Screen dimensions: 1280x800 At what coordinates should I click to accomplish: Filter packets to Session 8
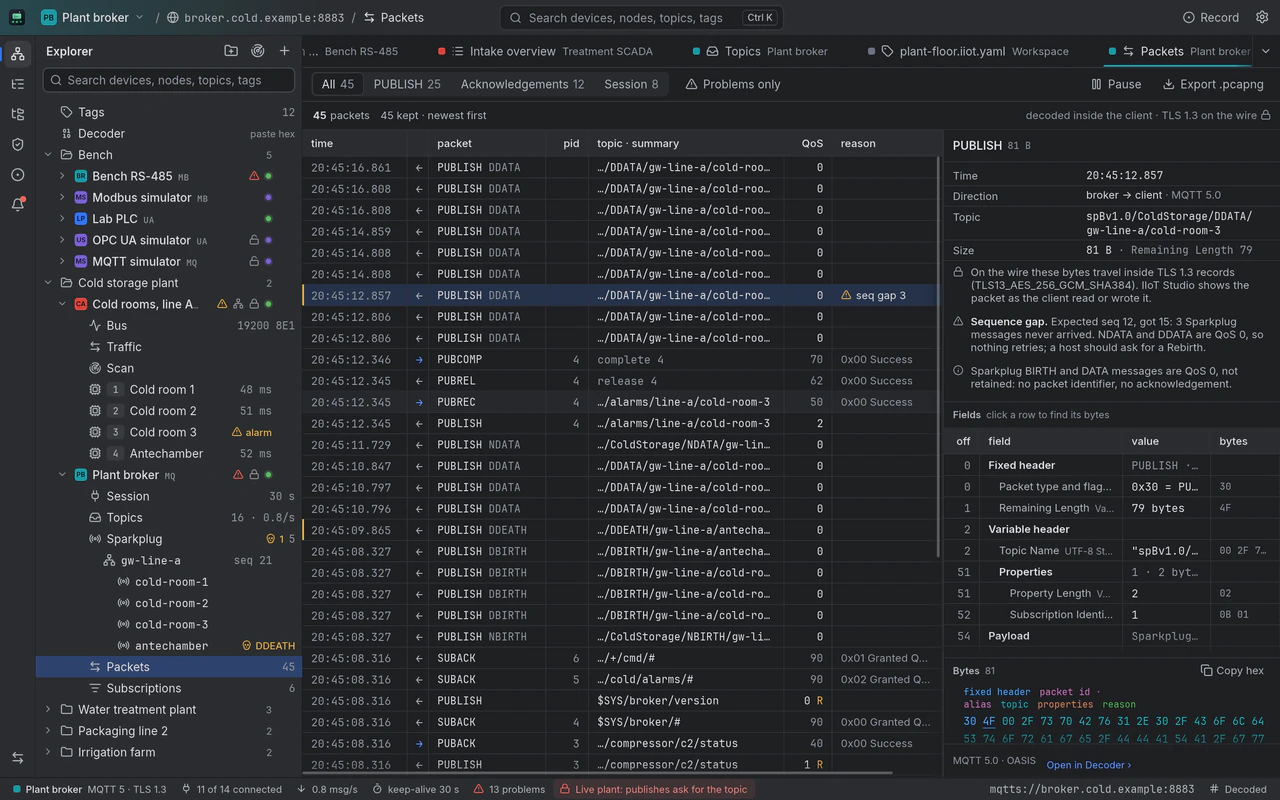click(x=631, y=84)
